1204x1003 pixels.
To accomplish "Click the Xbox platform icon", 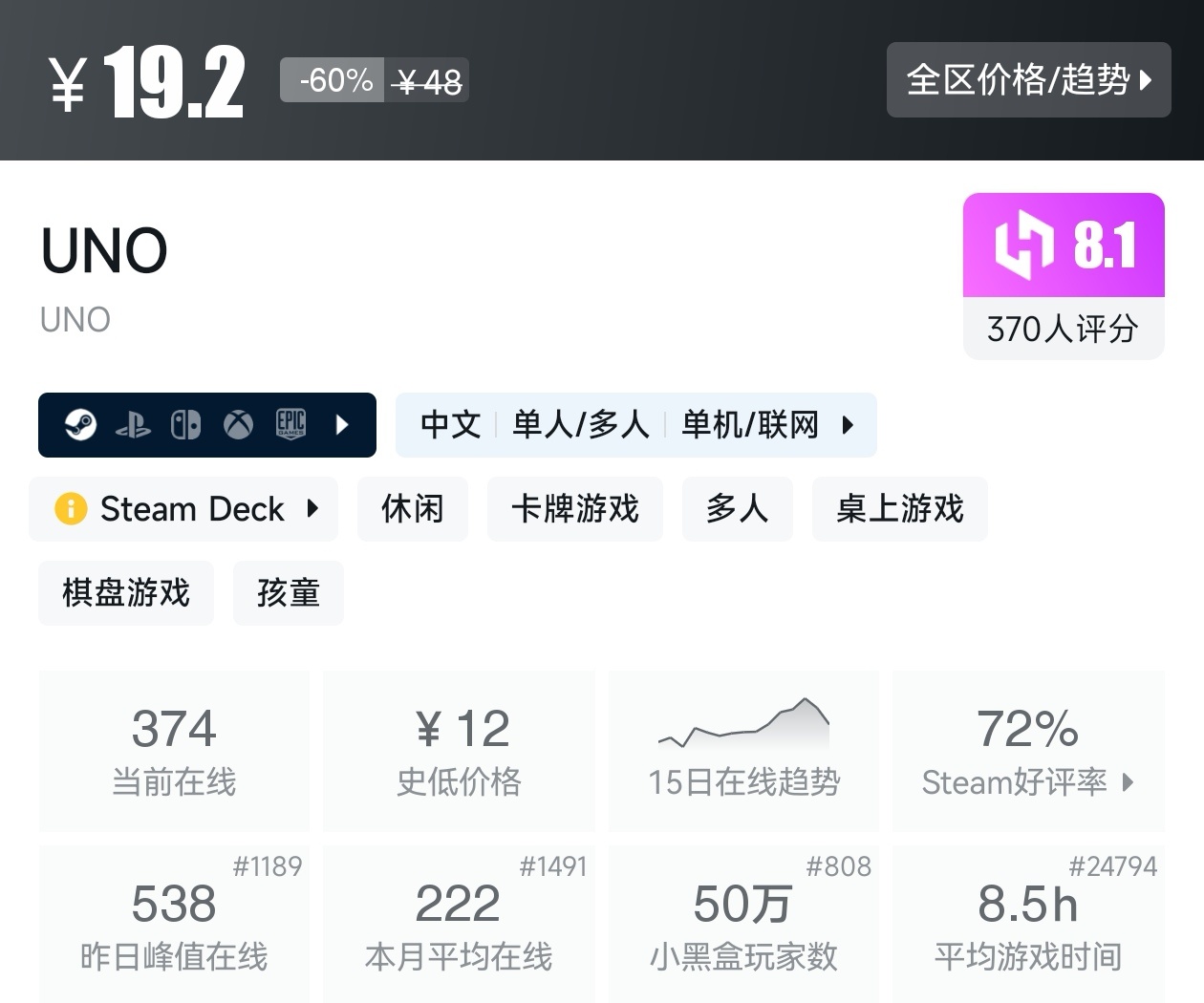I will coord(238,424).
